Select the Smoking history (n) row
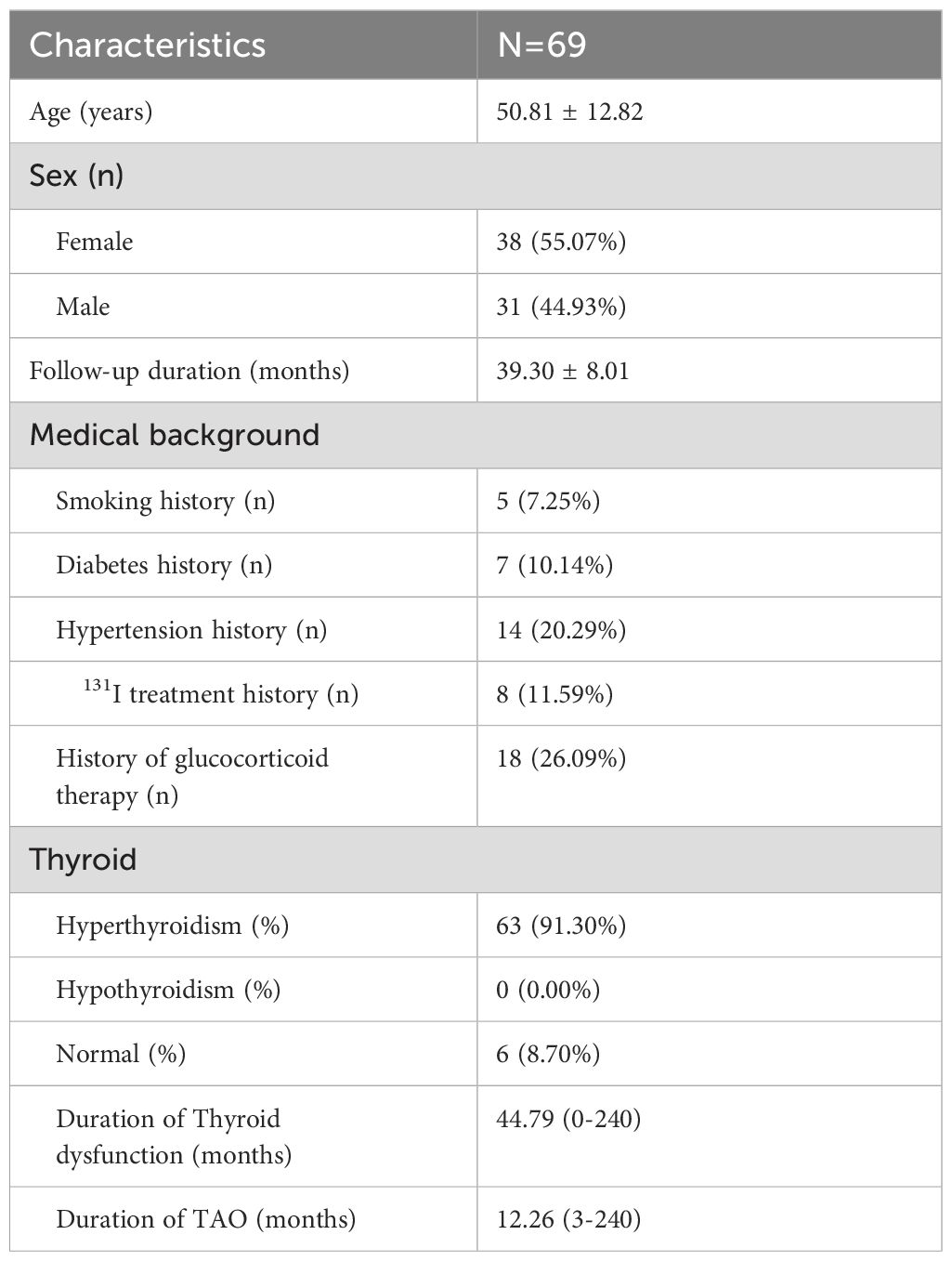Screen dimensions: 952x1261 click(476, 501)
